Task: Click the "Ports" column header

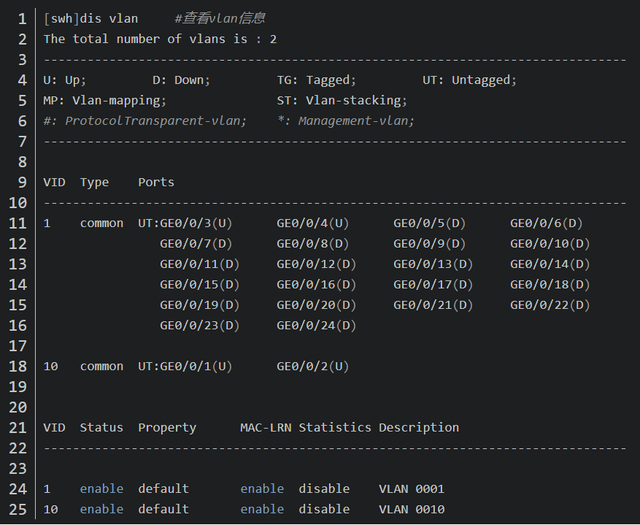Action: (156, 182)
